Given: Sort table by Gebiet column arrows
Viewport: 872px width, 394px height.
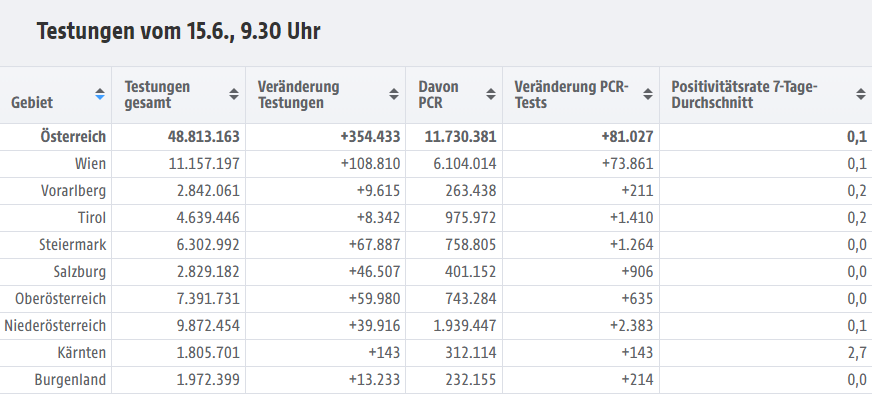Looking at the screenshot, I should tap(100, 94).
